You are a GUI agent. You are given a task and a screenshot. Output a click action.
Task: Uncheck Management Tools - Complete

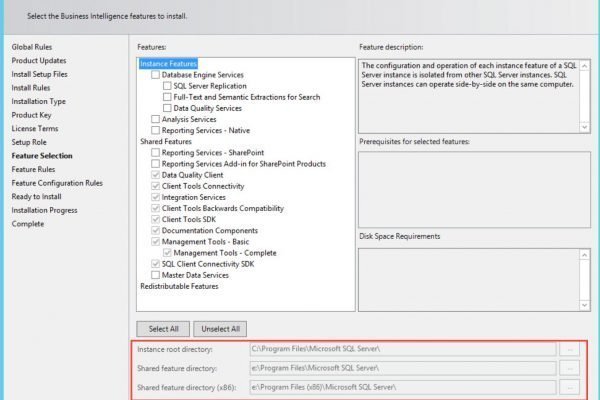(166, 253)
